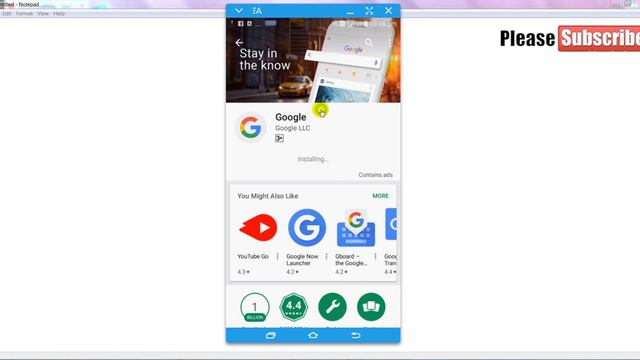Tap the Tools category wrench badge
This screenshot has width=640, height=360.
(332, 307)
